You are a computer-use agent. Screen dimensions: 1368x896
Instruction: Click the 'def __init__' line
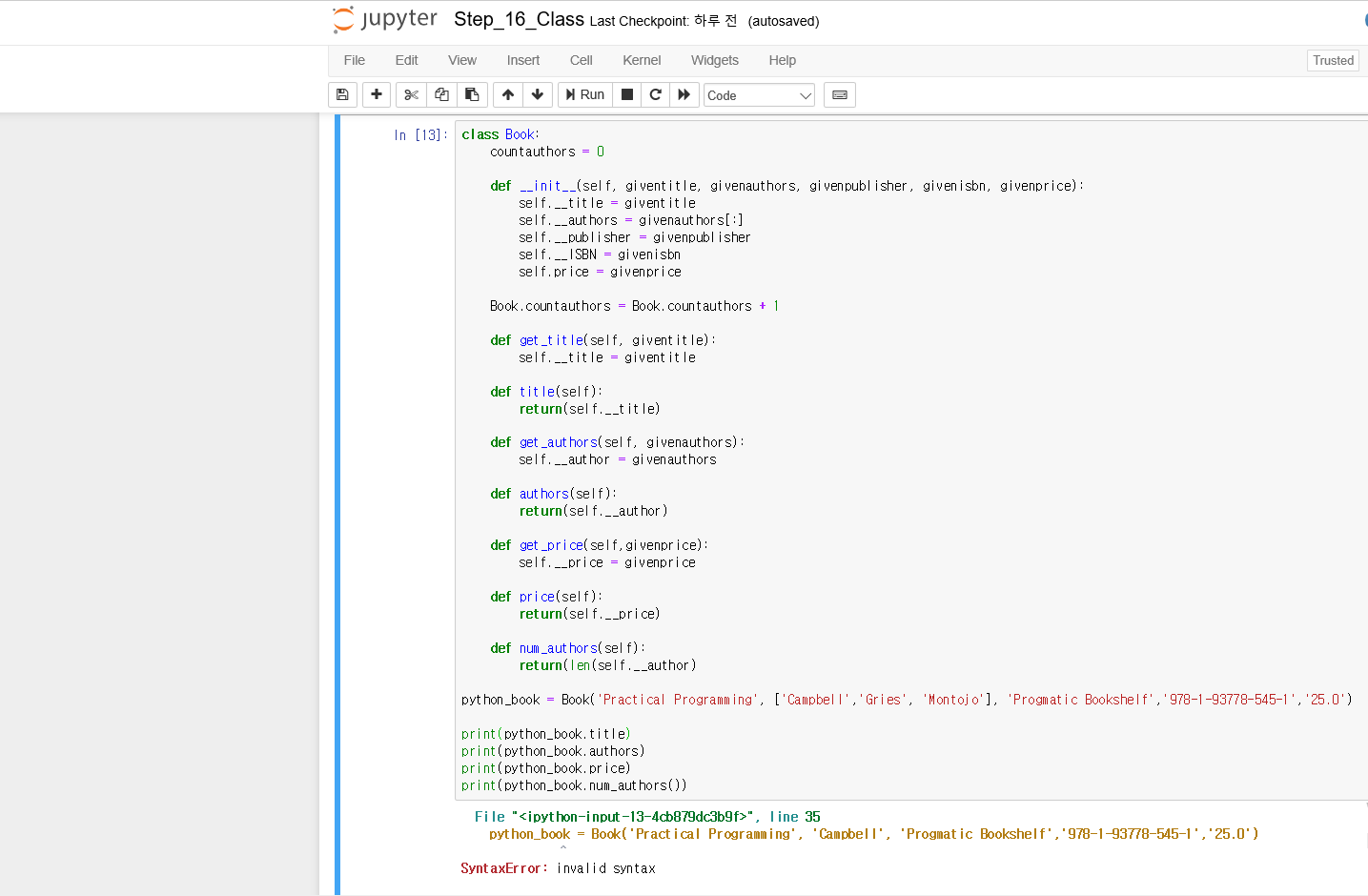[x=786, y=186]
